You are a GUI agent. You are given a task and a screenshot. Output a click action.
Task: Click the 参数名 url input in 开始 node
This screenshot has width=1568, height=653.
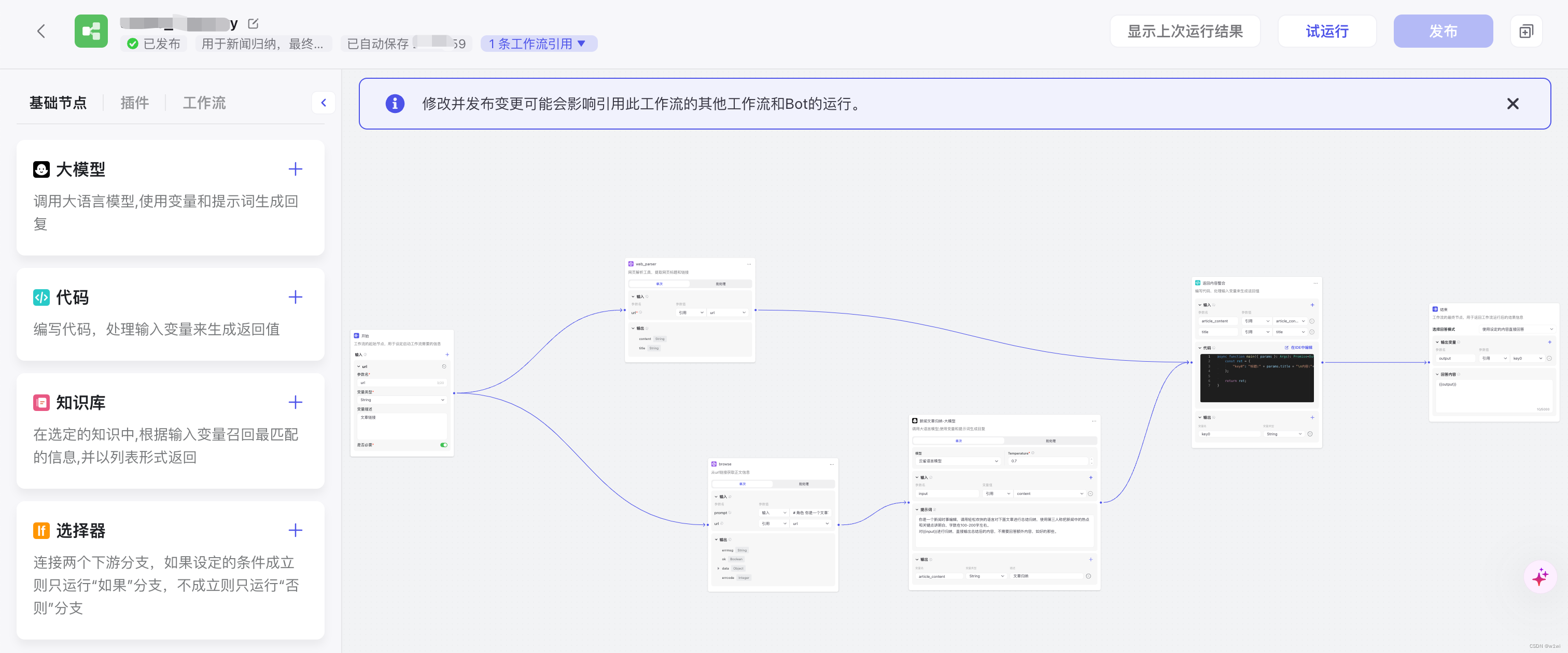(x=402, y=383)
